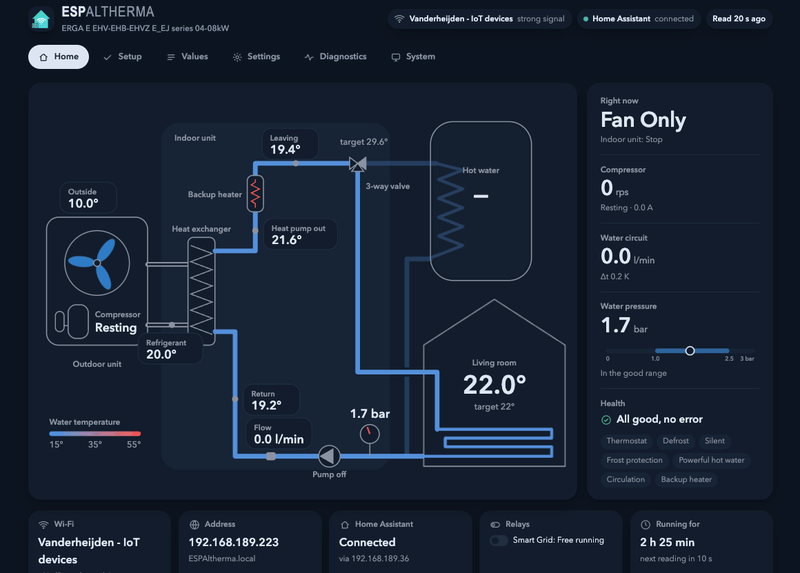The width and height of the screenshot is (800, 573).
Task: Click the 3-way valve symbol
Action: 358,164
